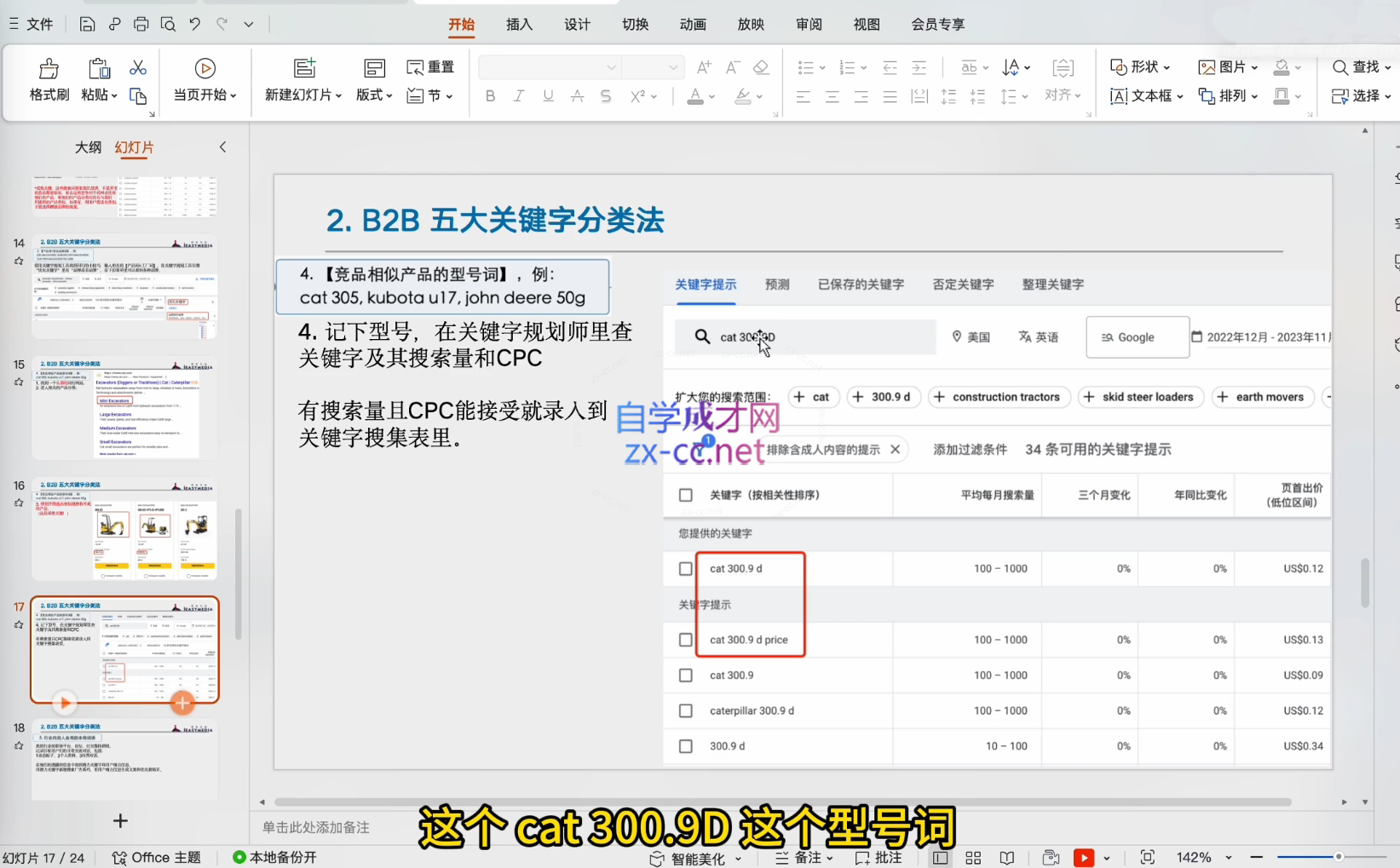
Task: Click the Print Preview icon
Action: [x=169, y=24]
